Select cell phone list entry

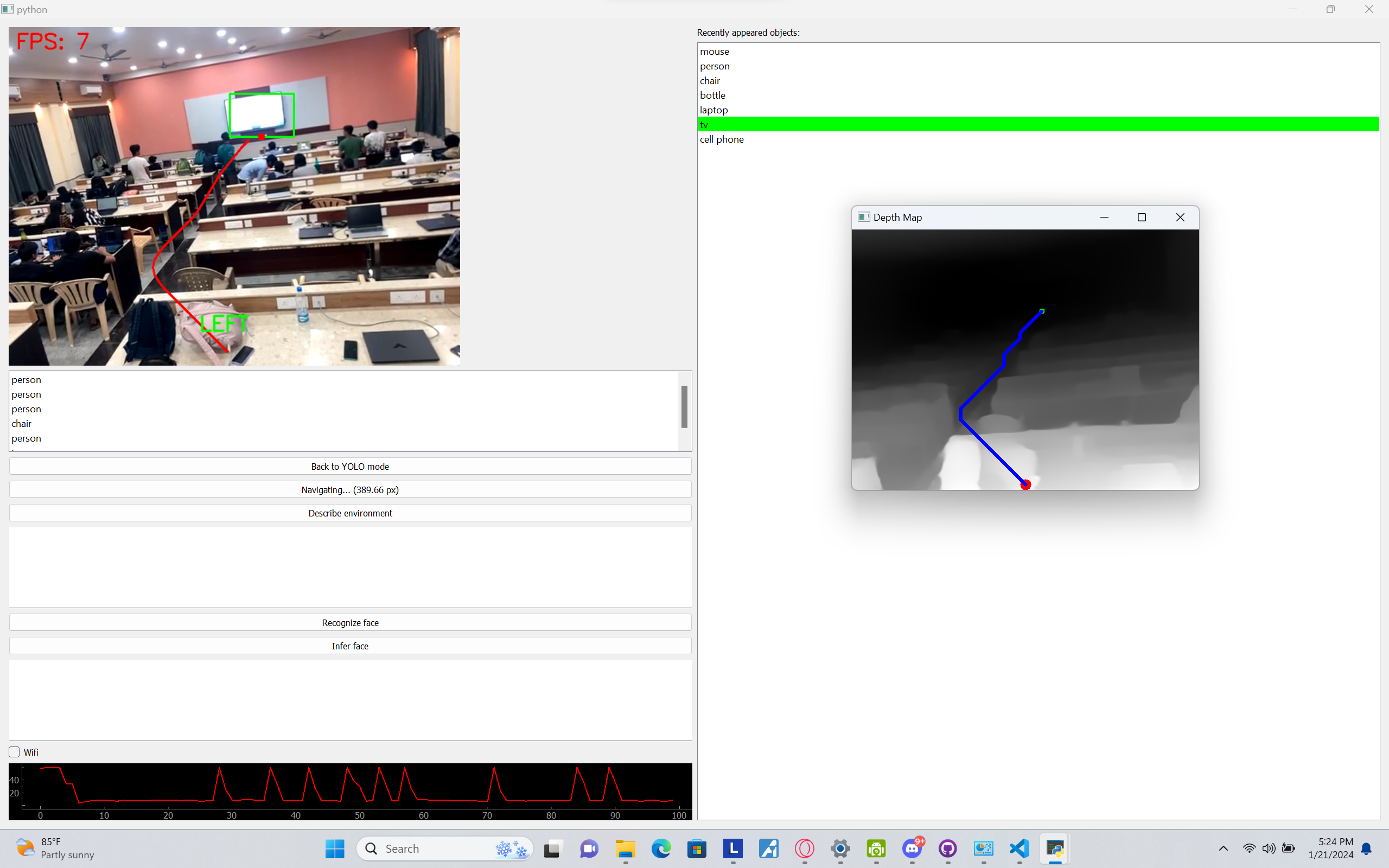tap(722, 139)
